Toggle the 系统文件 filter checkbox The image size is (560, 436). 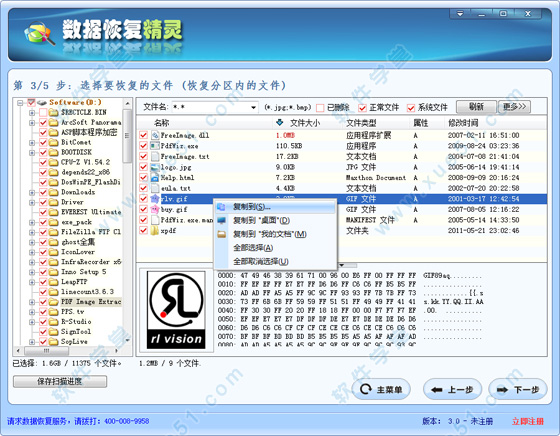coord(411,107)
